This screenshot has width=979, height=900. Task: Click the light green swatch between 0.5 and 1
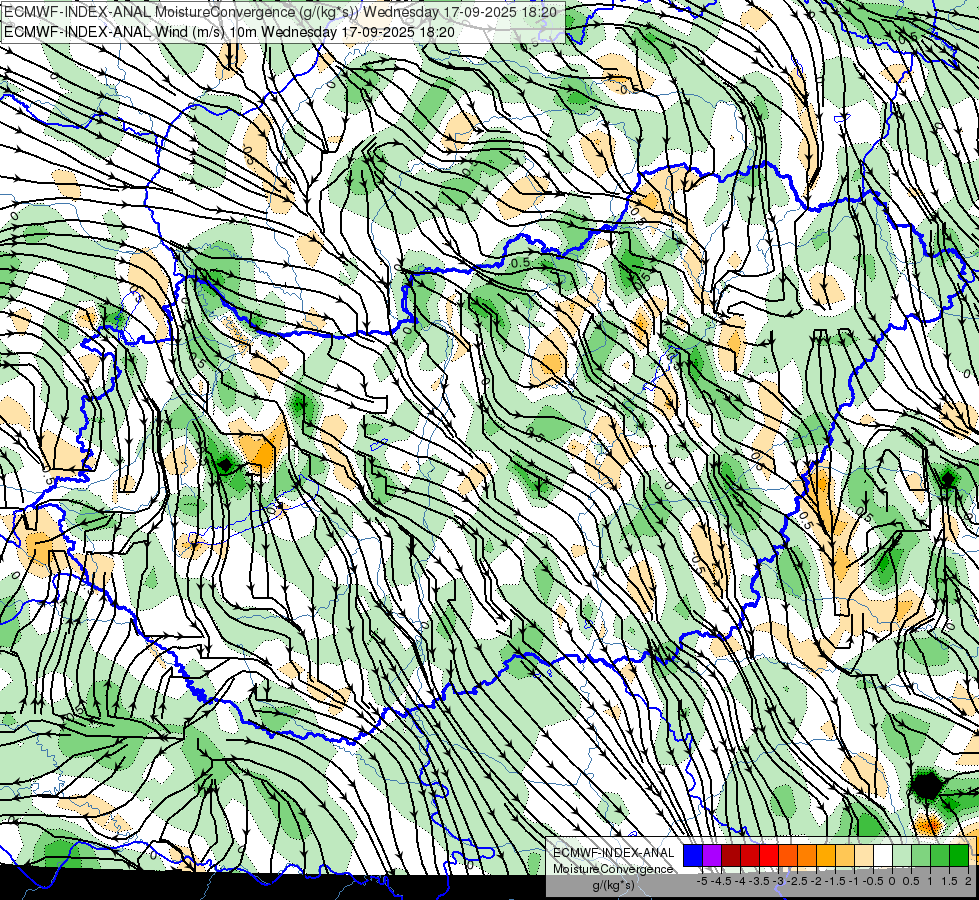[921, 856]
